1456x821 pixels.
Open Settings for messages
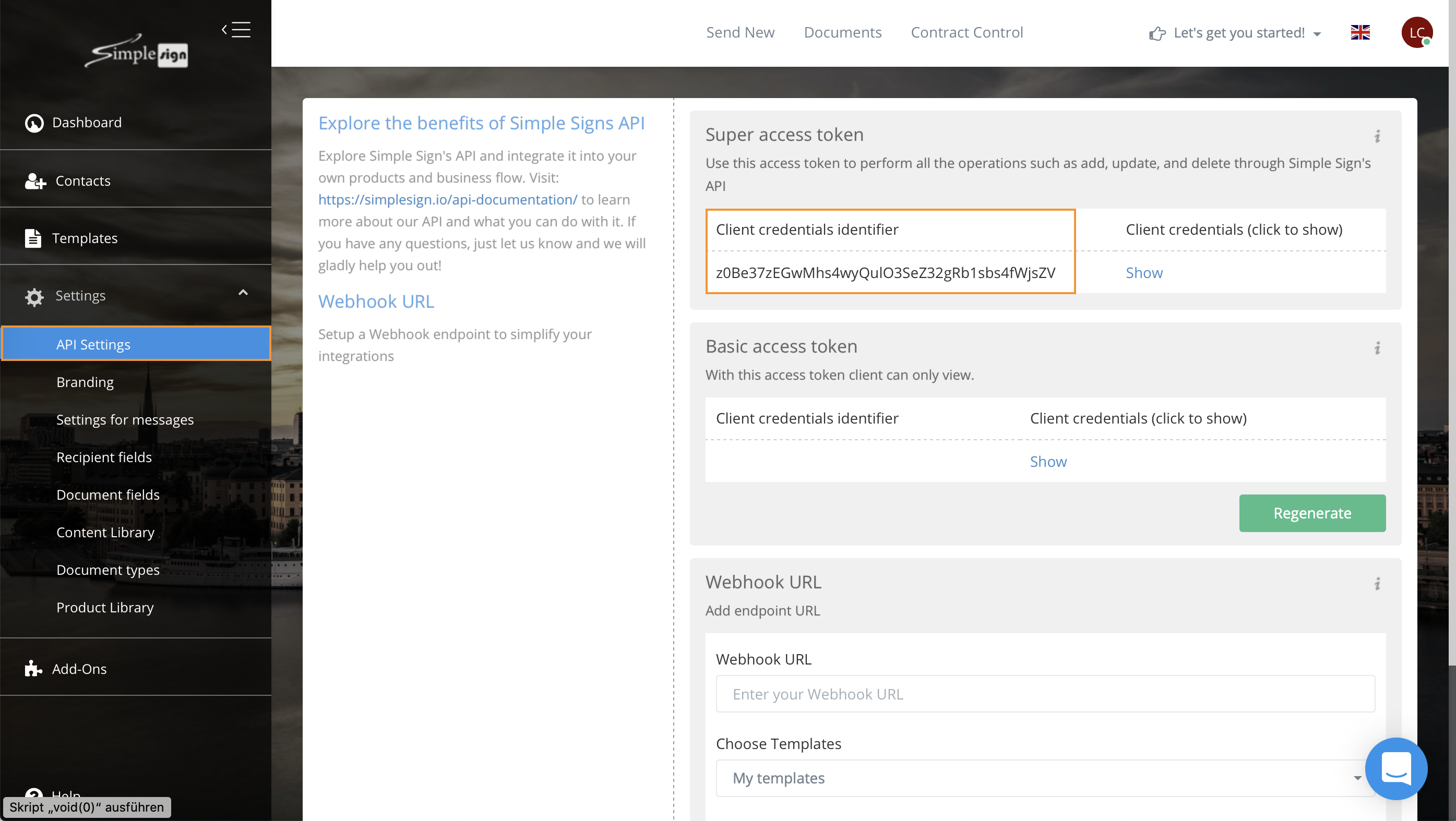click(125, 419)
